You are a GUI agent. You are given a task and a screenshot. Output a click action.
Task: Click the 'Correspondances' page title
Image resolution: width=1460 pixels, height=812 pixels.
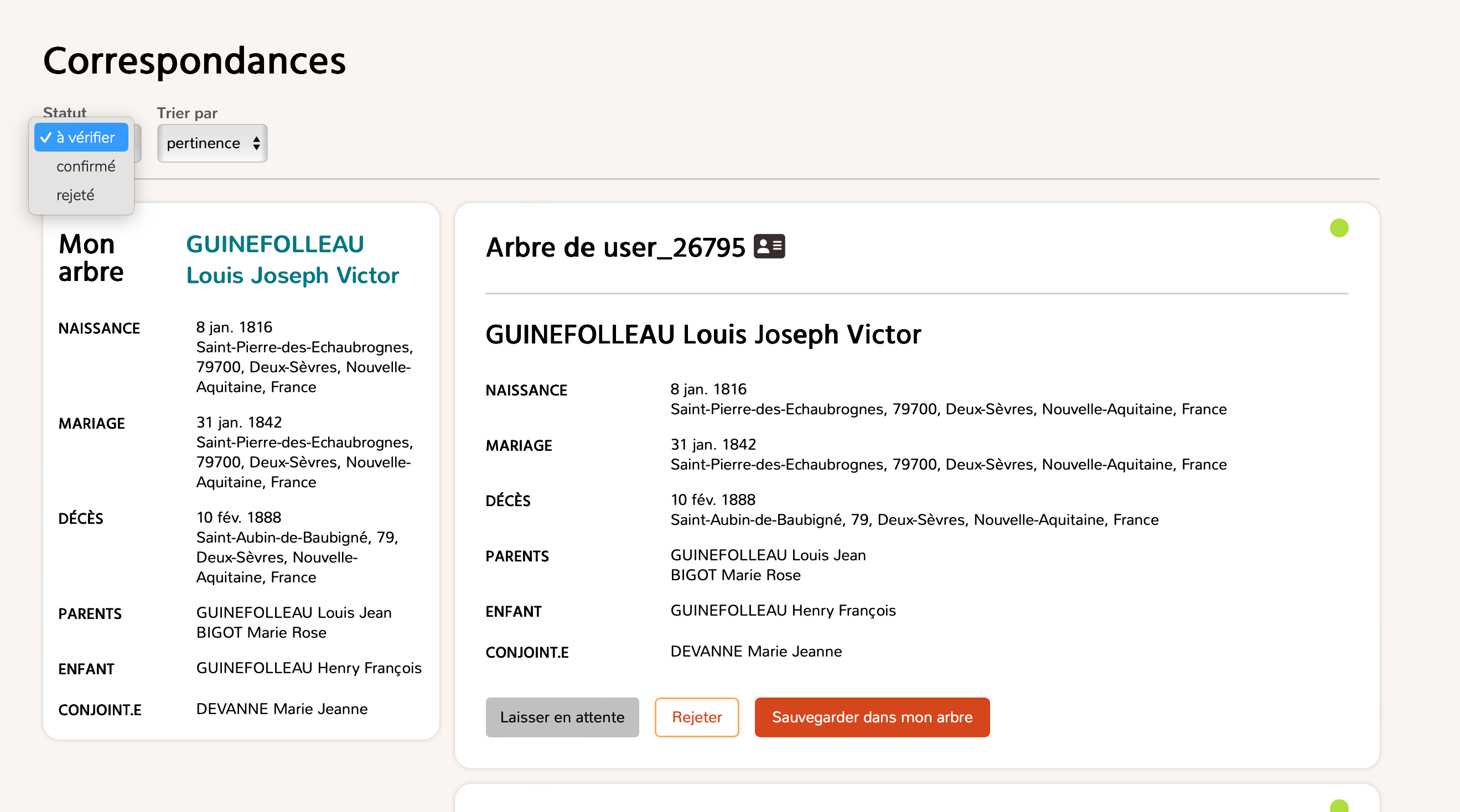pos(194,61)
